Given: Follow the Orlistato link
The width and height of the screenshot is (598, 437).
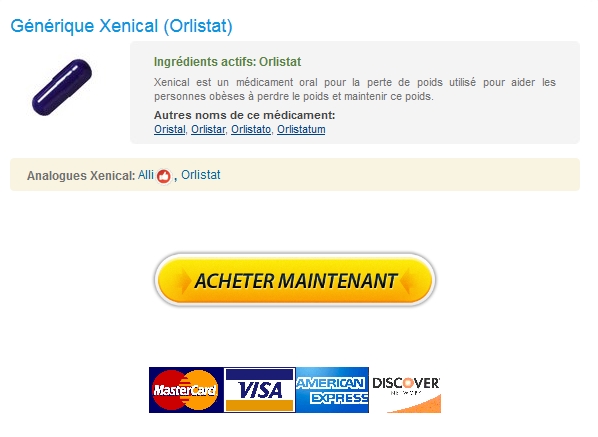Looking at the screenshot, I should (x=251, y=130).
